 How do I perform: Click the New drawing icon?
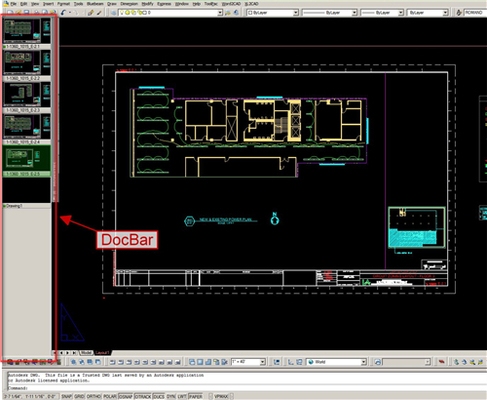[10, 13]
